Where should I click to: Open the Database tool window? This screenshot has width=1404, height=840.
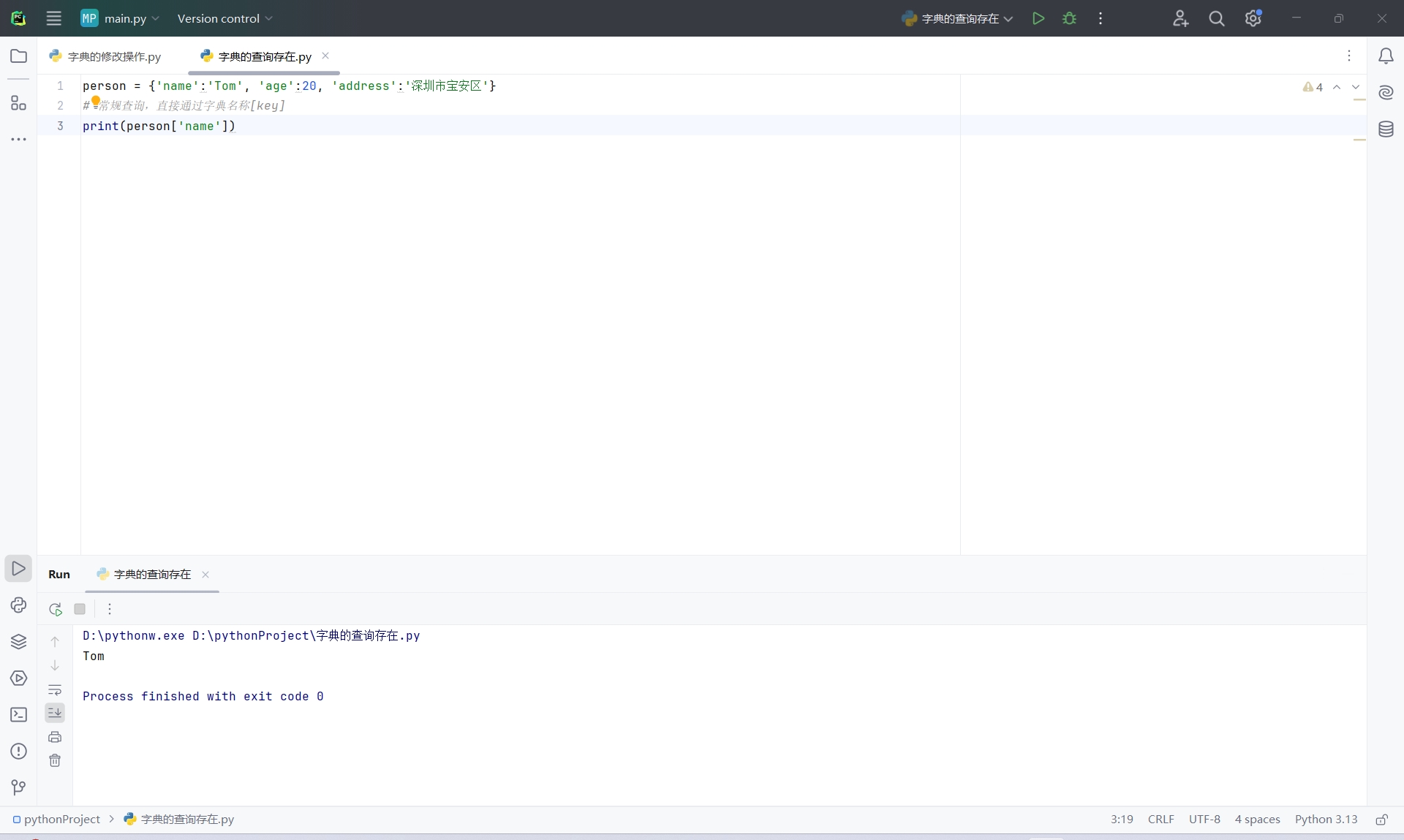pyautogui.click(x=1386, y=129)
